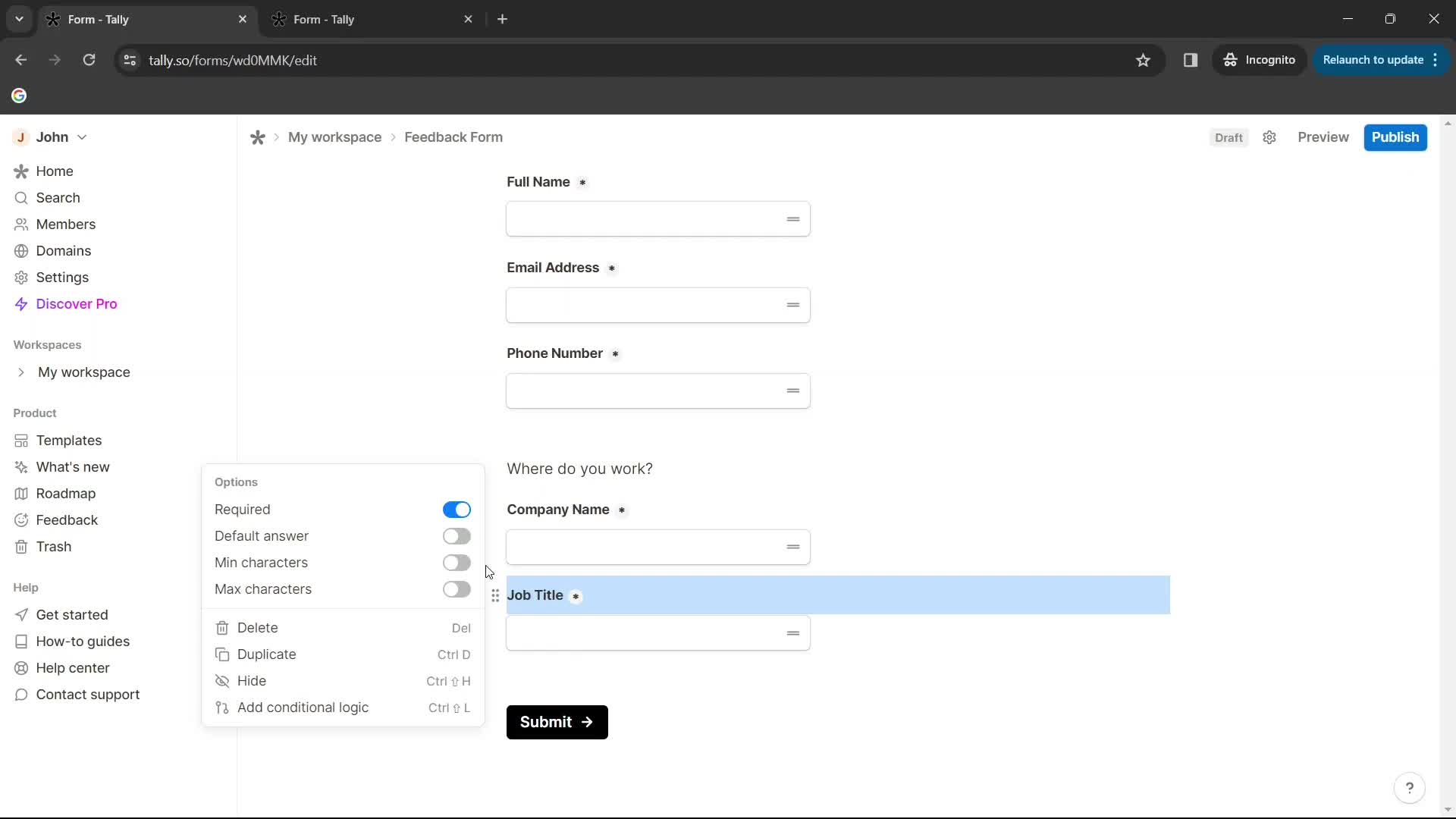Click the Incognito profile button
This screenshot has width=1456, height=819.
[x=1260, y=60]
